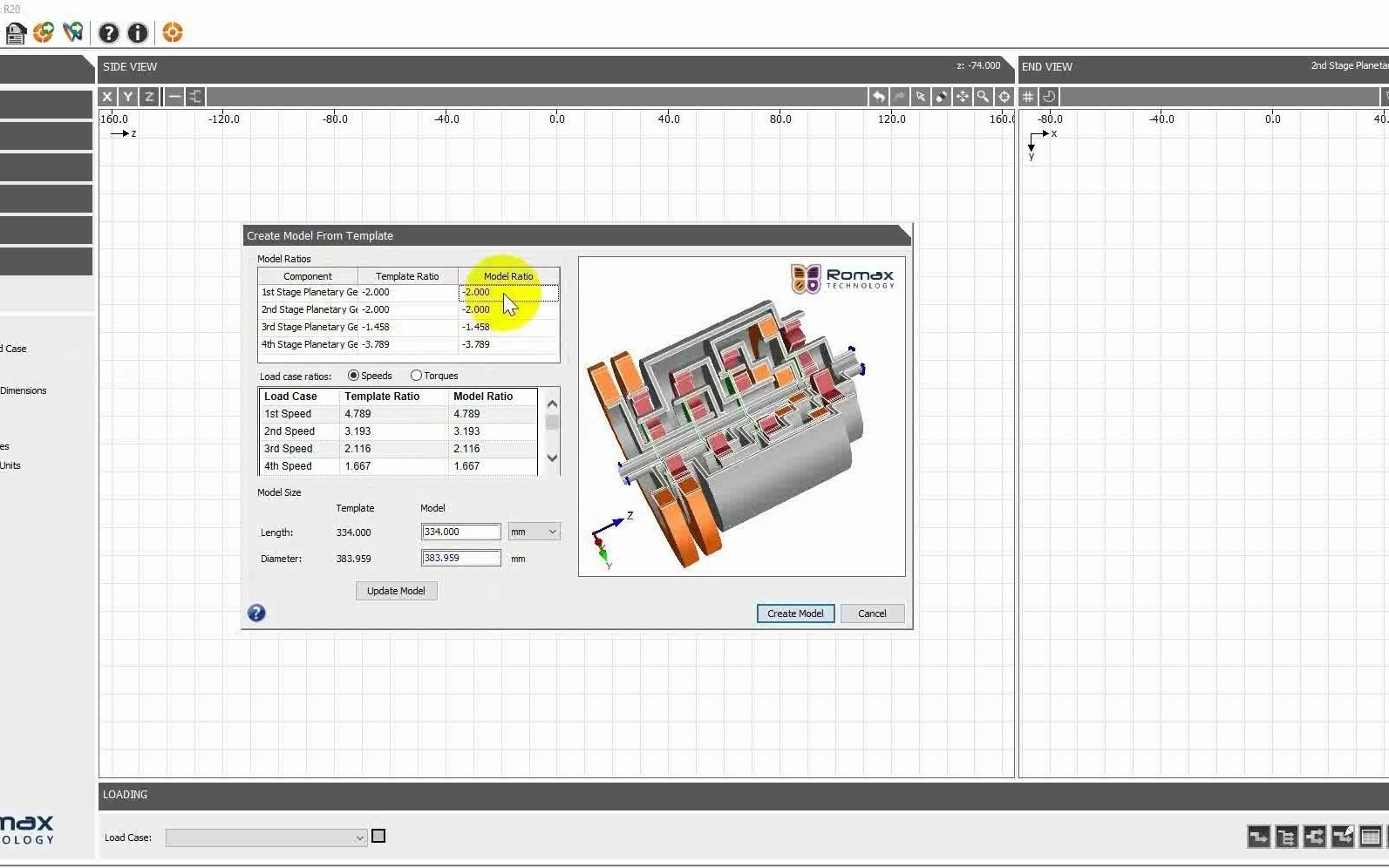Select 2nd Stage Planetary model ratio cell
Screen dimensions: 1389x868
pos(508,310)
